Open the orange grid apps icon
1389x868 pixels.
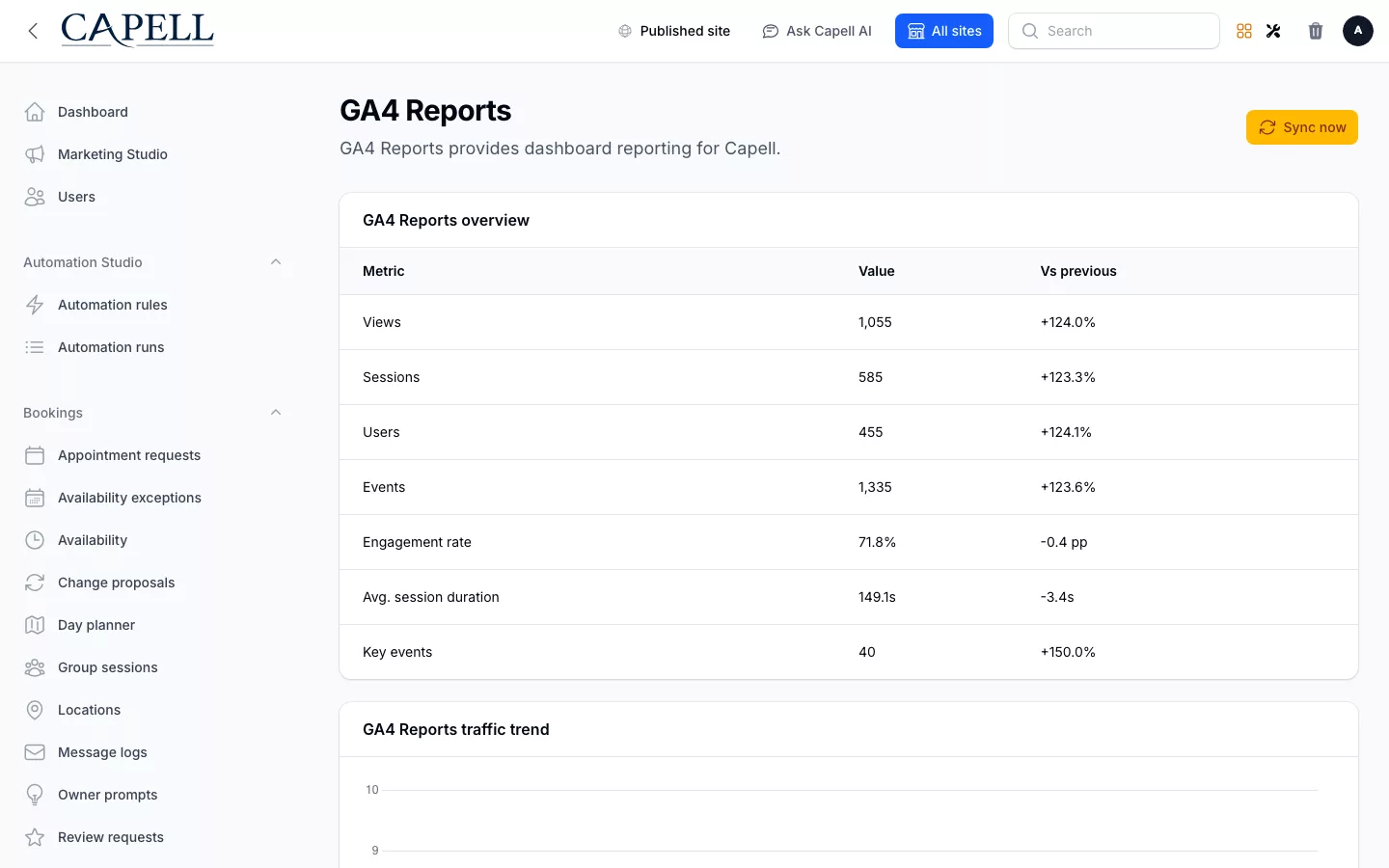1244,31
